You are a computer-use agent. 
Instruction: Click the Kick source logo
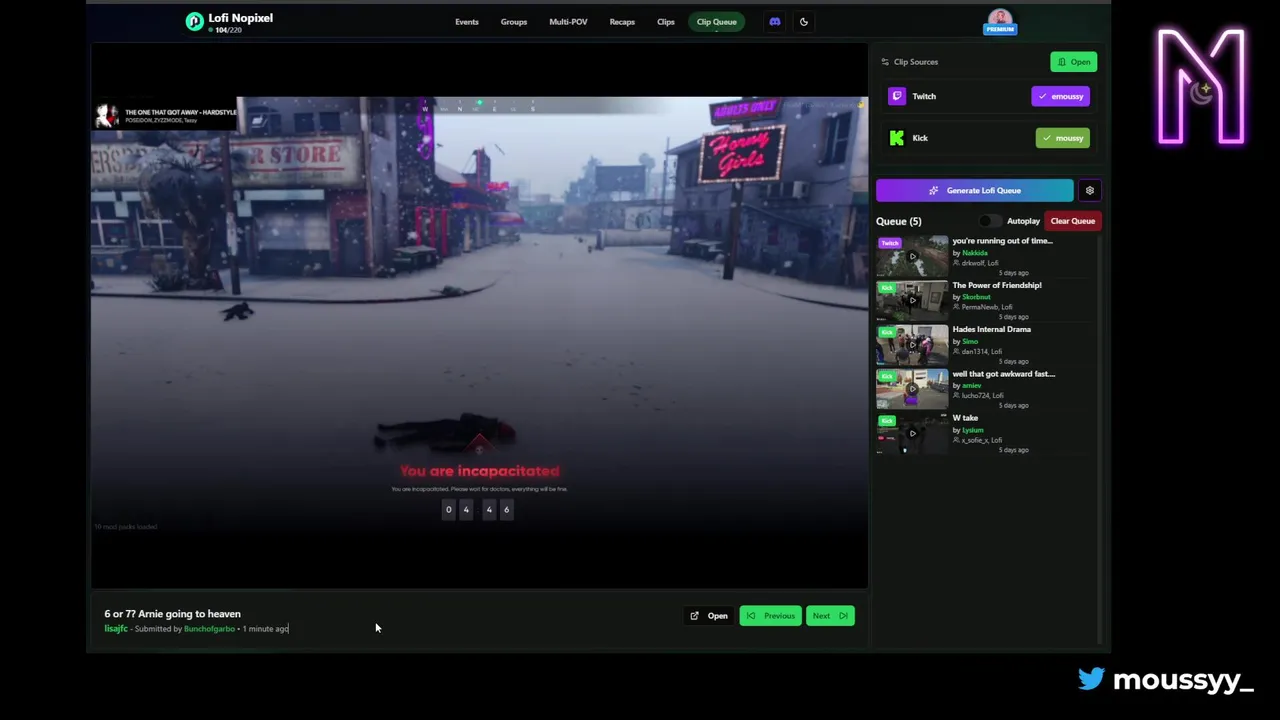(897, 138)
